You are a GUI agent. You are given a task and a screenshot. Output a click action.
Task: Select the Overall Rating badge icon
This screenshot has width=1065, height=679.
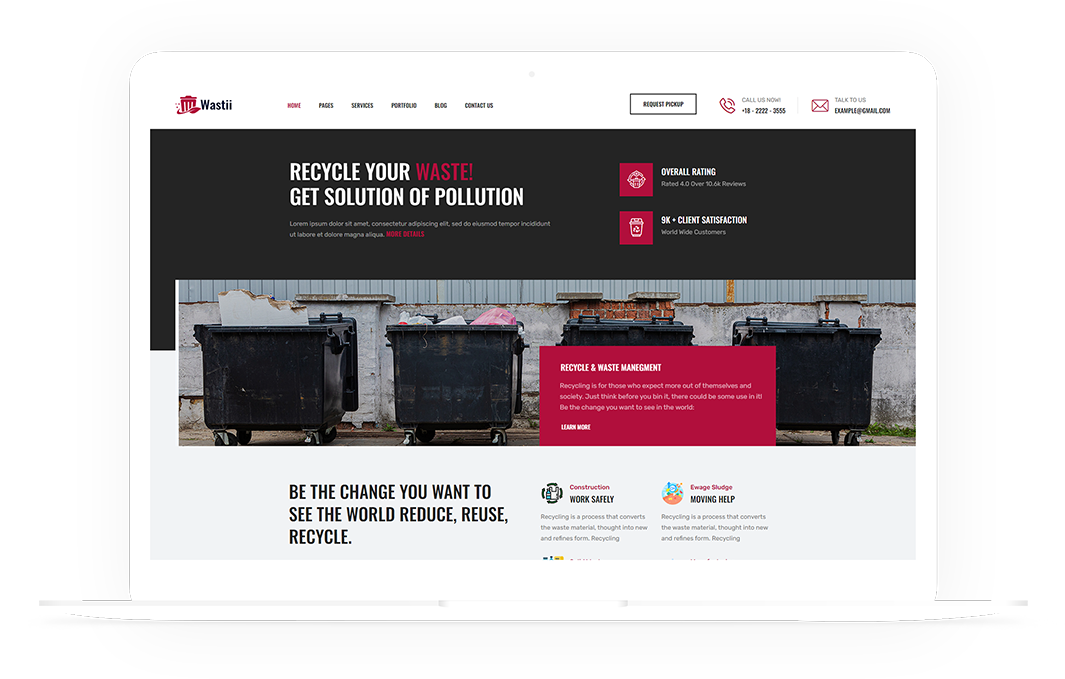tap(636, 179)
